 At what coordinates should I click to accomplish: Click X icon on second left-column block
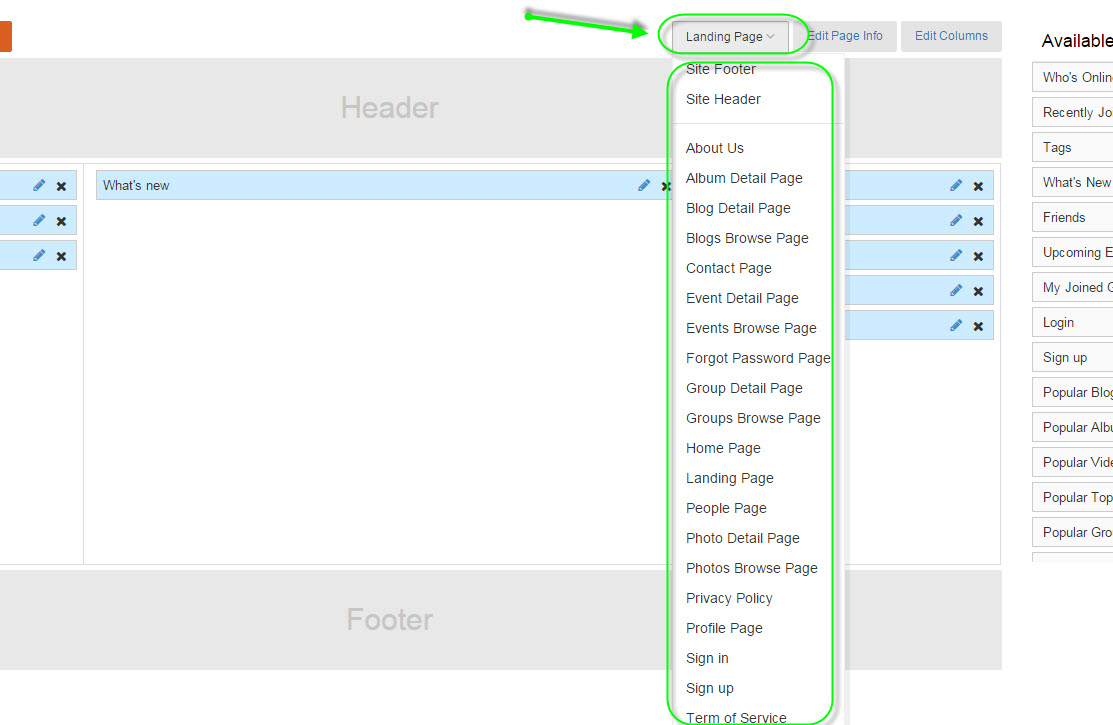(x=61, y=221)
